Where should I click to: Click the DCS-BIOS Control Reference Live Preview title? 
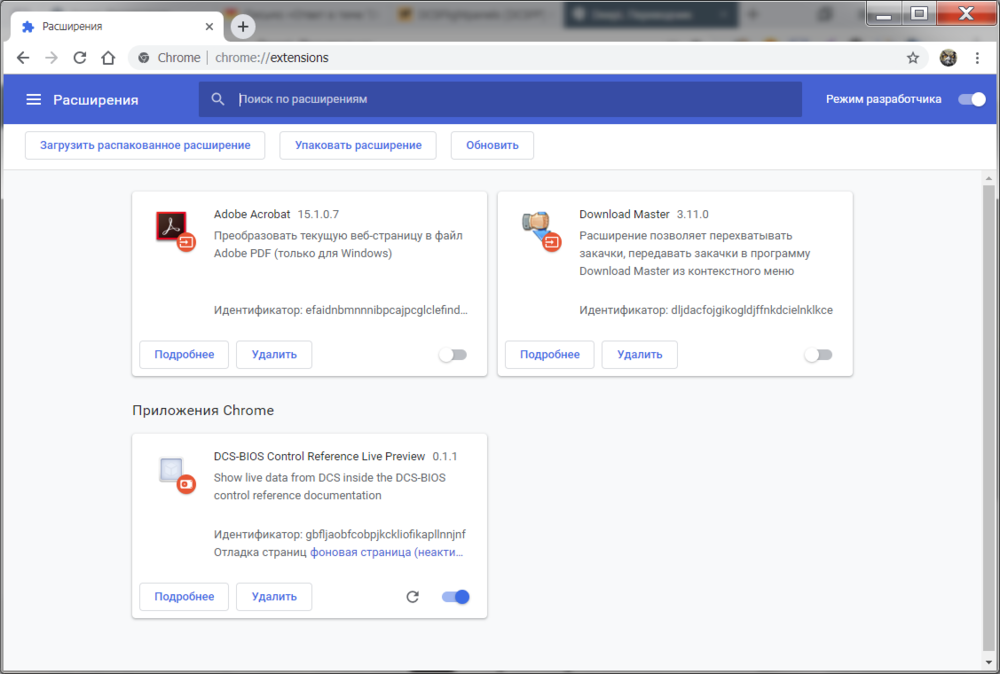tap(319, 457)
